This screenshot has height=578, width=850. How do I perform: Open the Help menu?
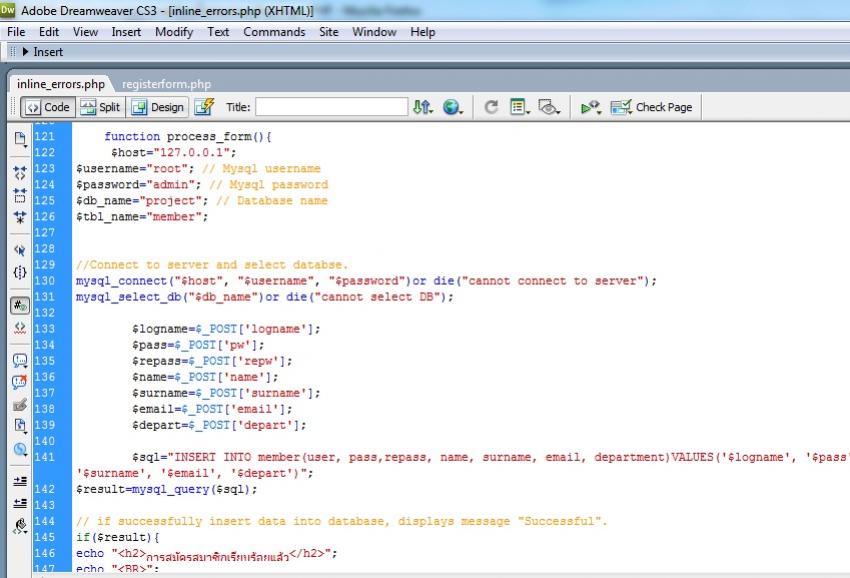[x=422, y=32]
